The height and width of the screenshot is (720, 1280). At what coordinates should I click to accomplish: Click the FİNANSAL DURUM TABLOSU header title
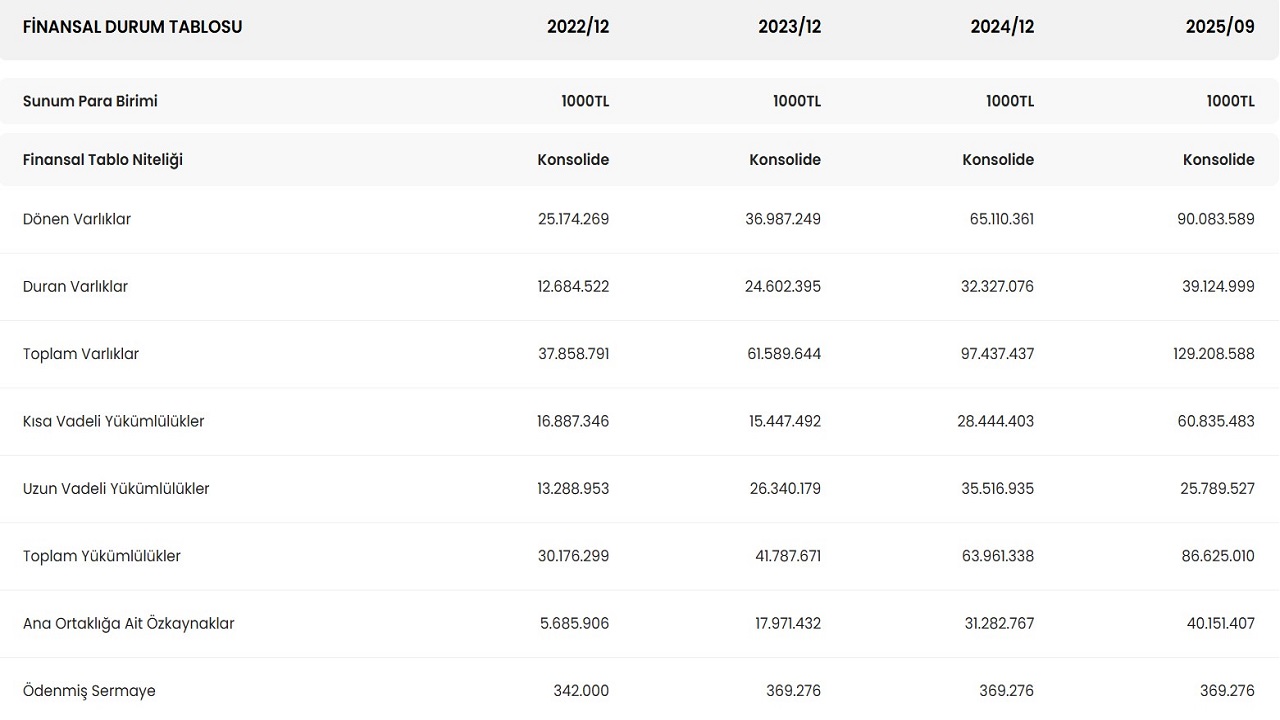tap(132, 27)
